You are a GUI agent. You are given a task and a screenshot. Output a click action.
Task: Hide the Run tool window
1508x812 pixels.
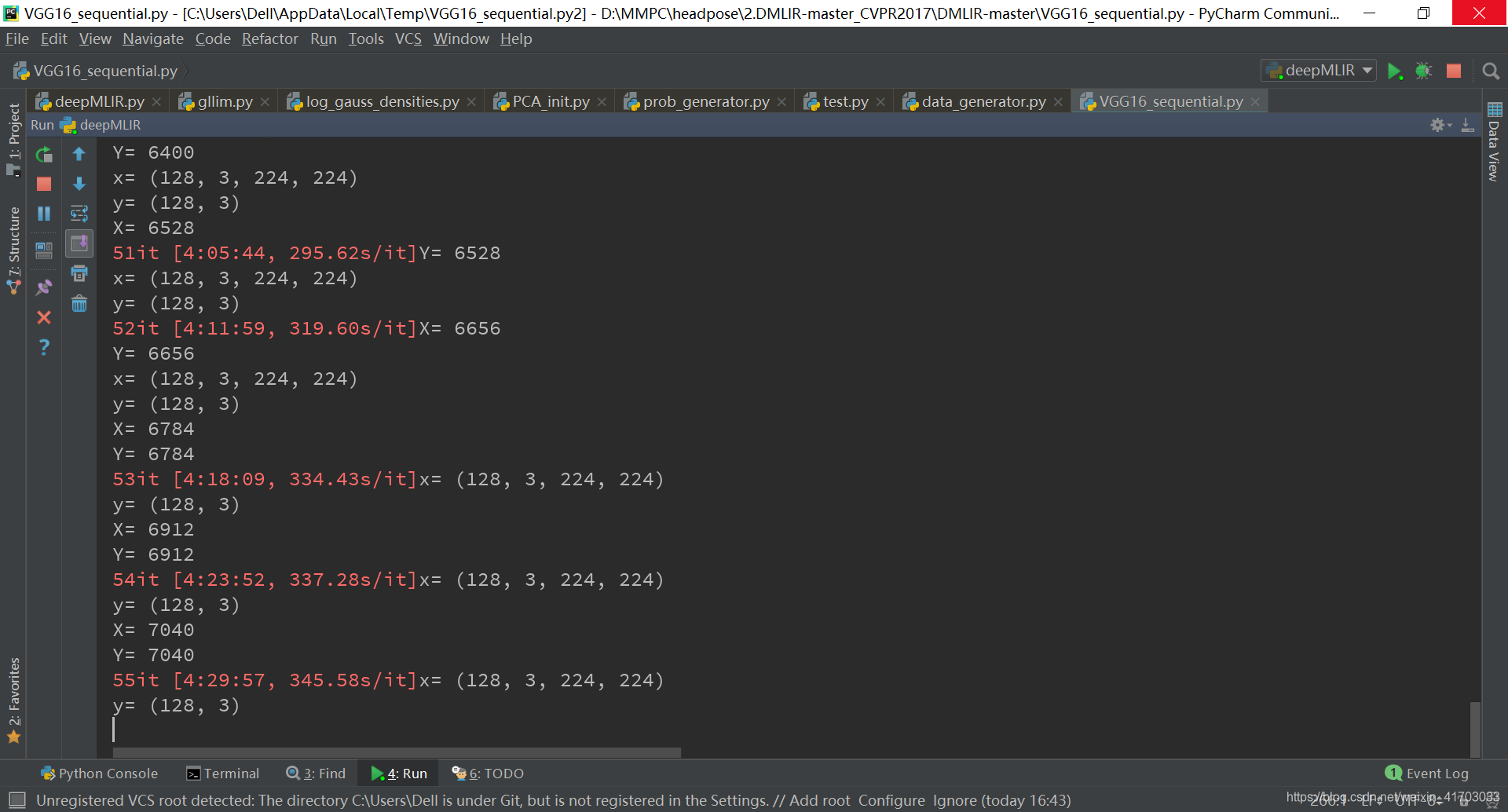pyautogui.click(x=1467, y=125)
